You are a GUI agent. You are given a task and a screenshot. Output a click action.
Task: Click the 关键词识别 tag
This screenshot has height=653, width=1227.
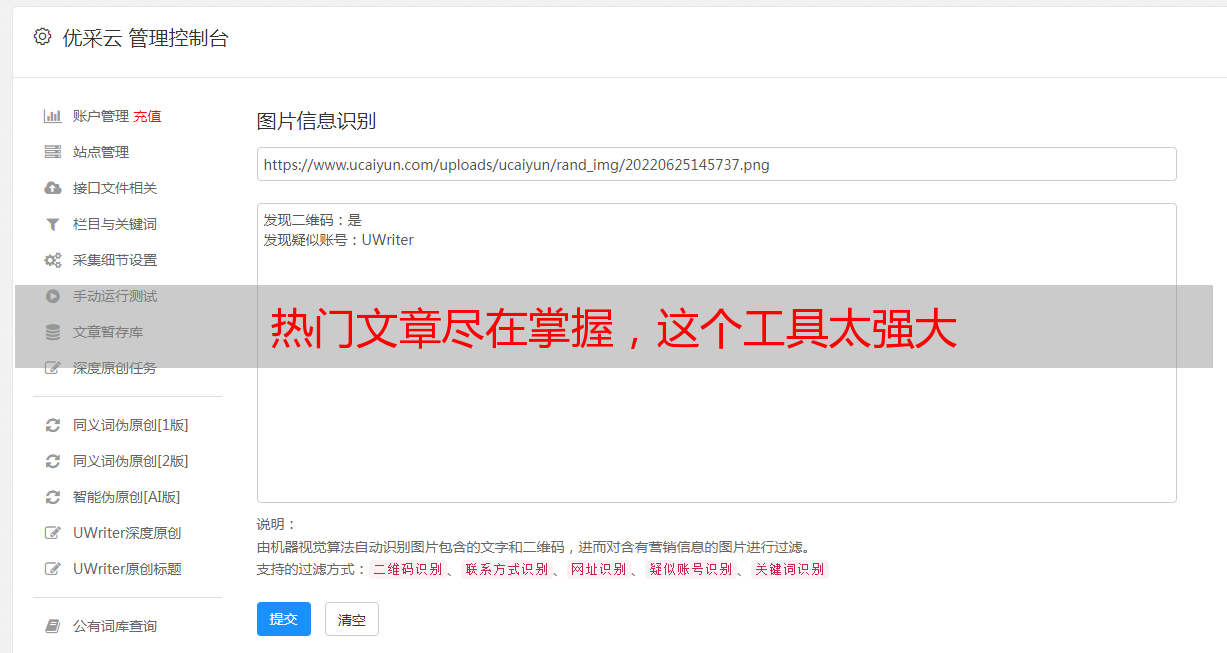789,569
